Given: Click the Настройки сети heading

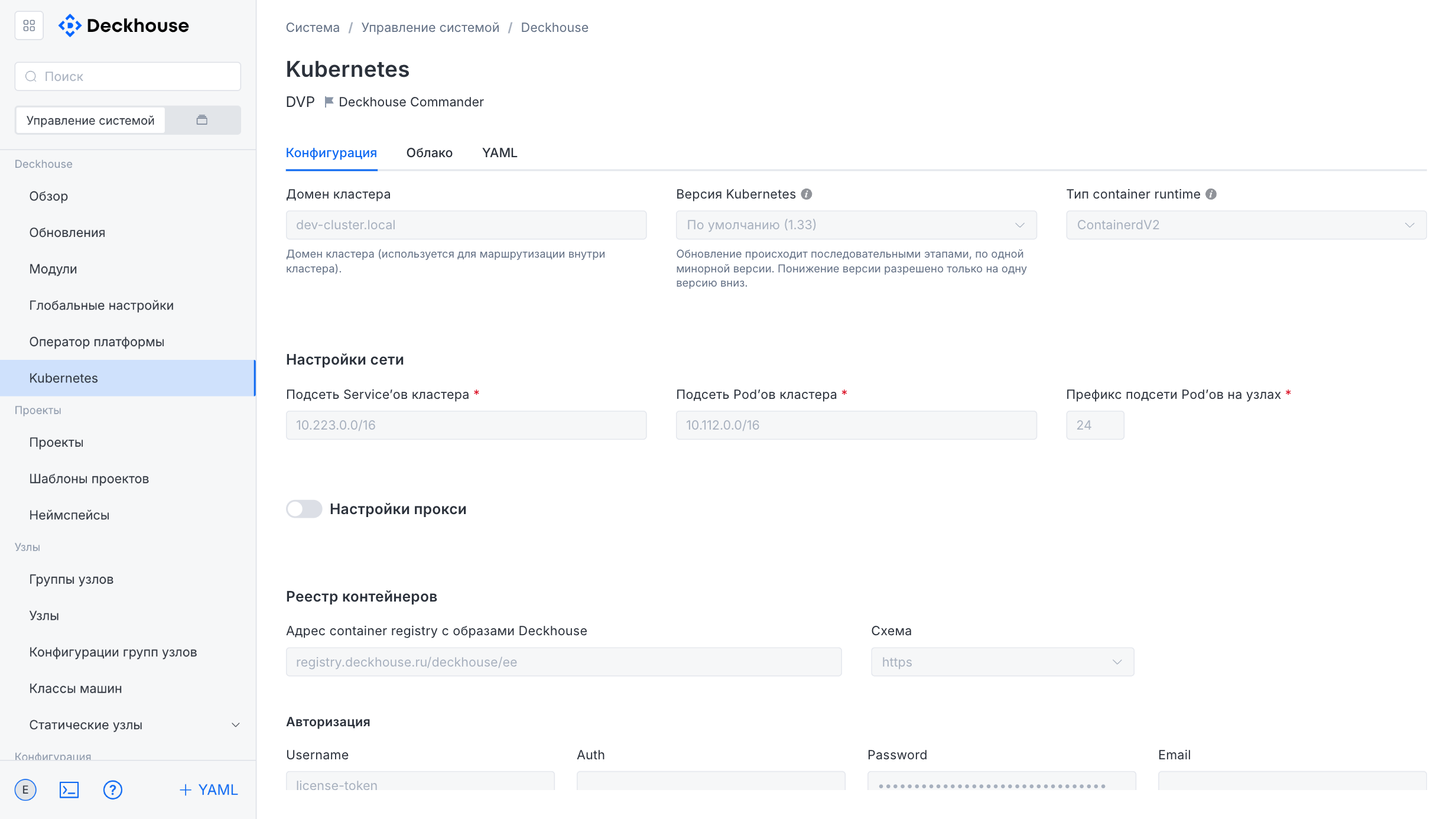Looking at the screenshot, I should (x=345, y=359).
